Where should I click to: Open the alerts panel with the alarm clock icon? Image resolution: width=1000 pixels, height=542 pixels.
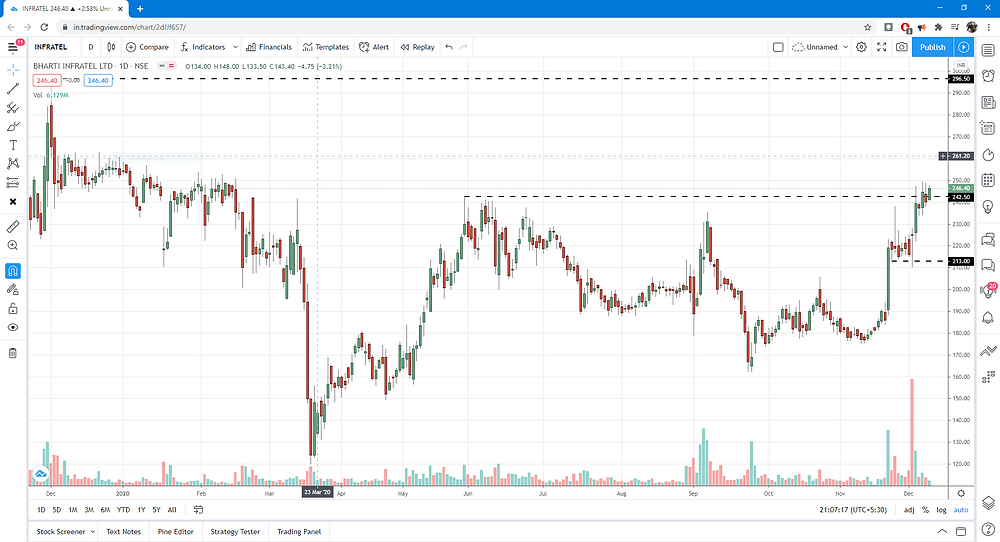988,76
